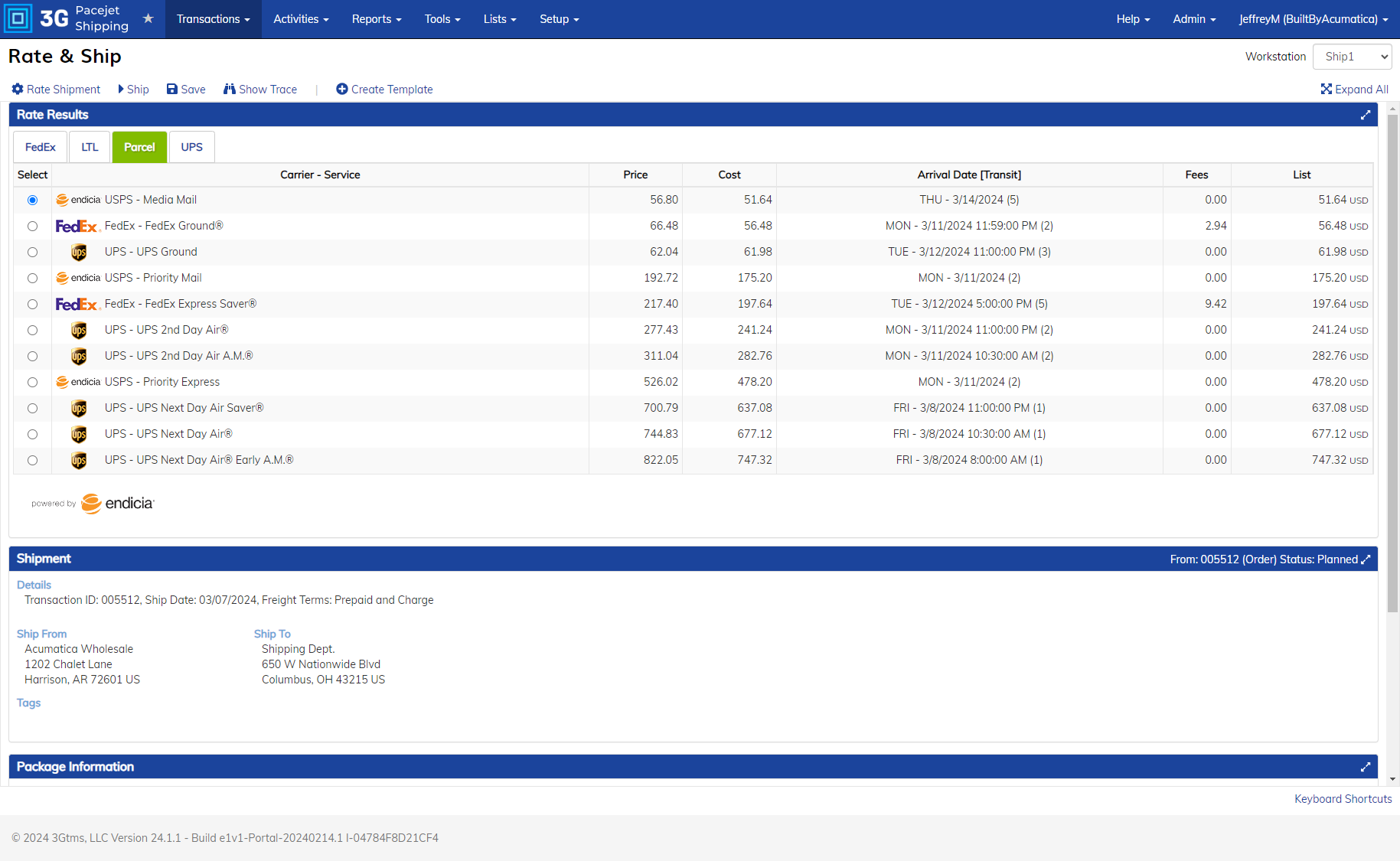The image size is (1400, 861).
Task: Click the Expand All arrows icon
Action: pyautogui.click(x=1327, y=89)
